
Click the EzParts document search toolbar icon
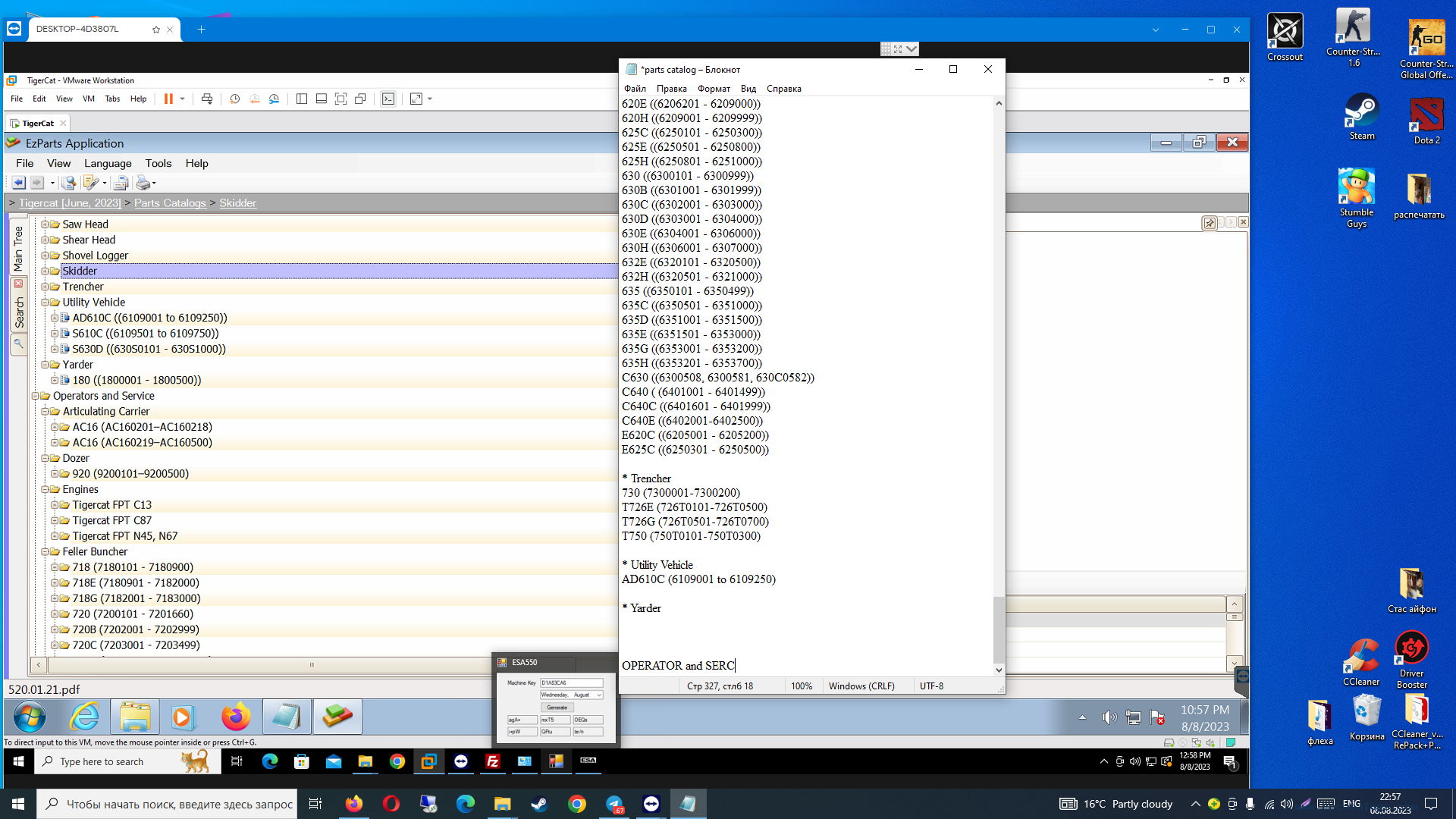(69, 183)
